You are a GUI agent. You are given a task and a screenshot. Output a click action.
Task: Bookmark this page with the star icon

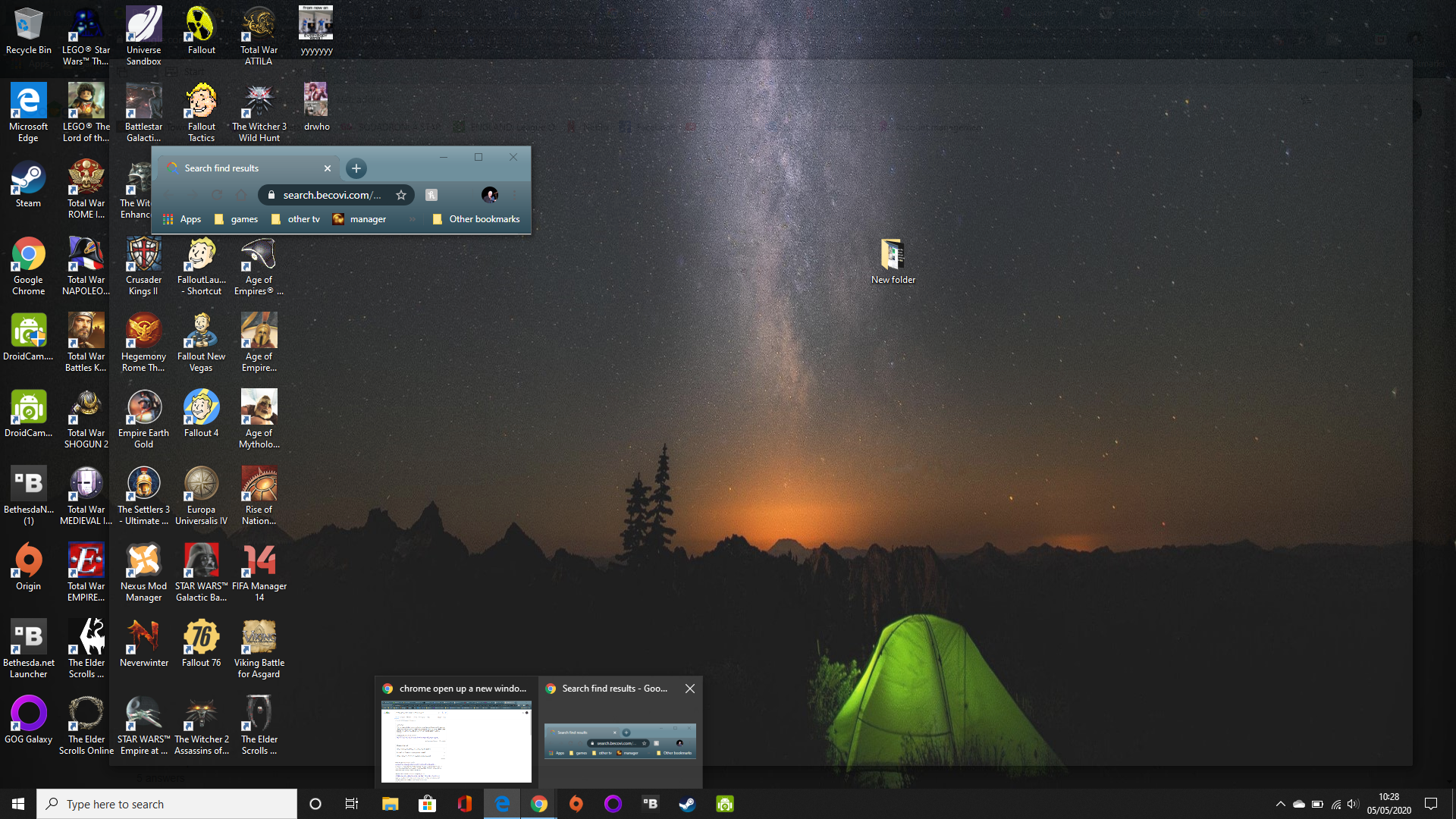401,195
